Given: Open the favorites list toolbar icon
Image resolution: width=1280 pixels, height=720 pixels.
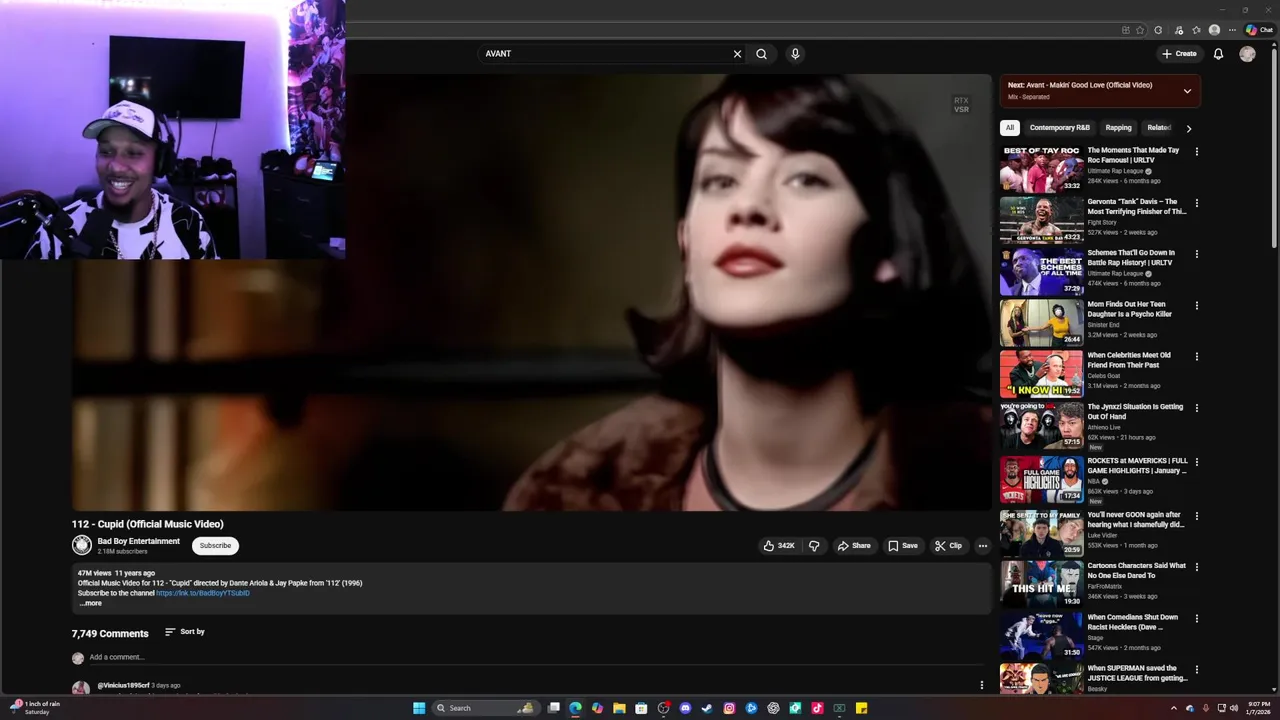Looking at the screenshot, I should click(x=1196, y=30).
